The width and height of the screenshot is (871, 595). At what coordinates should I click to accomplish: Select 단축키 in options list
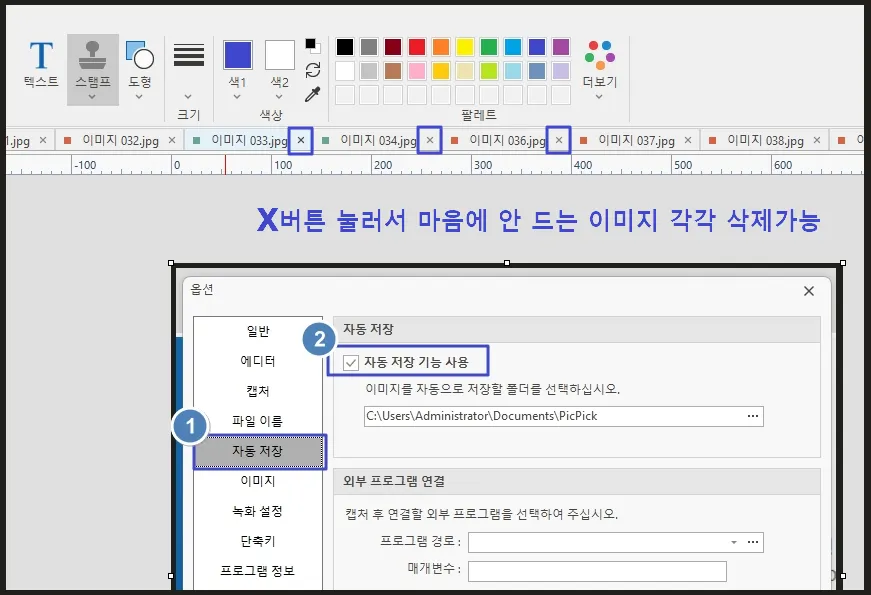pyautogui.click(x=258, y=541)
